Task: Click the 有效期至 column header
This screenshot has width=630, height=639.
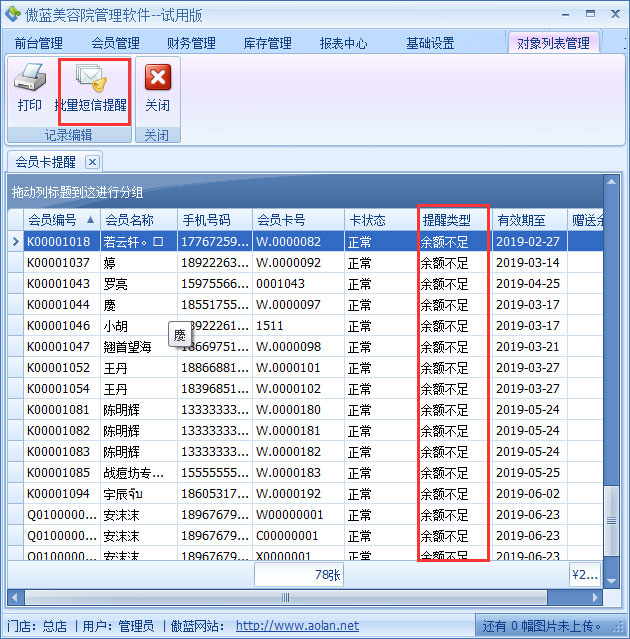Action: pyautogui.click(x=521, y=220)
